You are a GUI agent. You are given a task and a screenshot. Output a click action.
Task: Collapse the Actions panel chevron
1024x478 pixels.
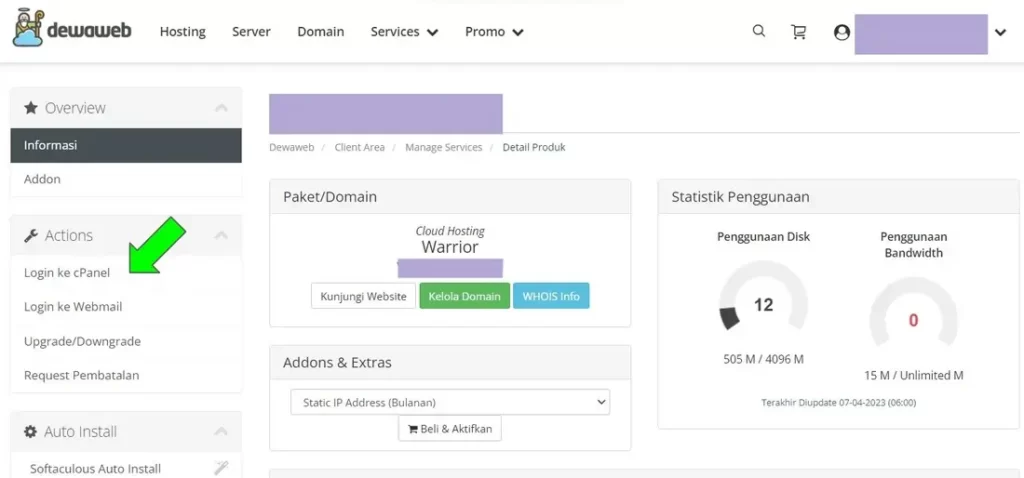tap(221, 235)
